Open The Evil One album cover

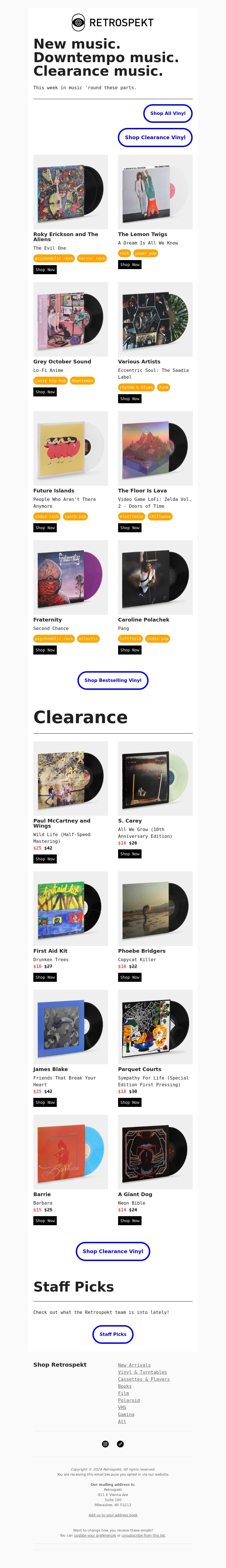coord(71,192)
